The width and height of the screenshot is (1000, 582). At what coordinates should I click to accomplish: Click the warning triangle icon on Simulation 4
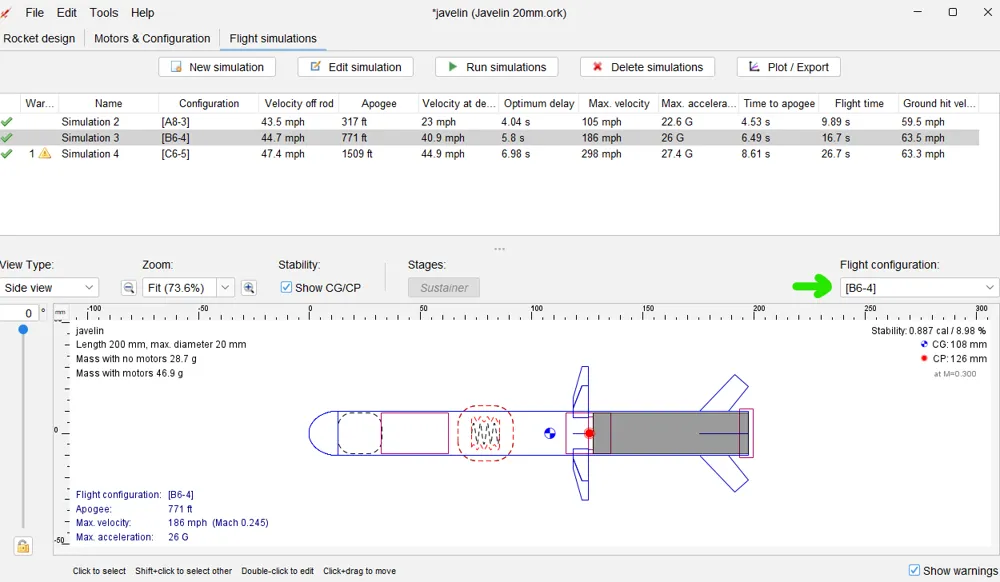click(x=45, y=154)
